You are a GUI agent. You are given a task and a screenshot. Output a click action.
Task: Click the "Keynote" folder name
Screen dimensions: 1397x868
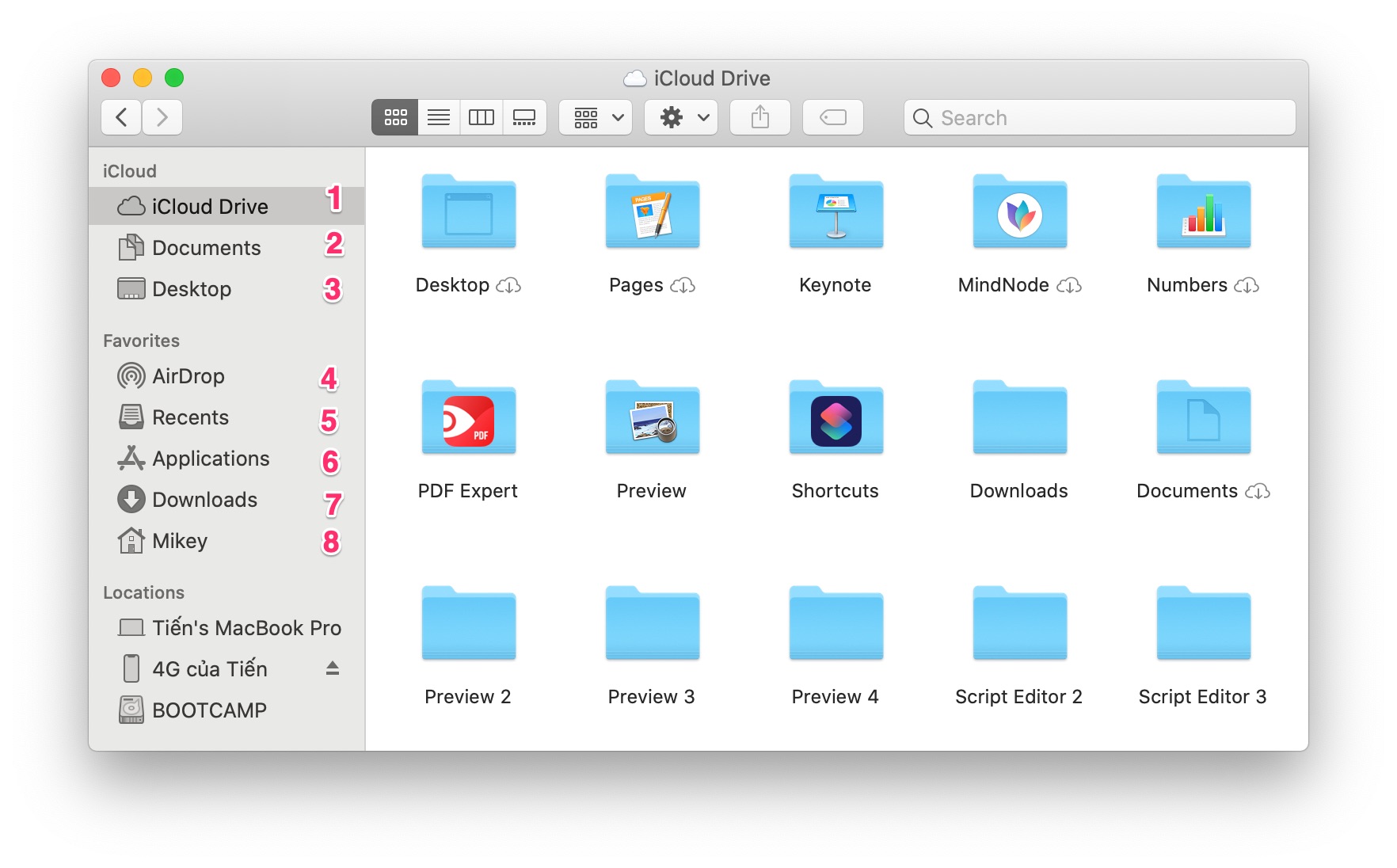(x=836, y=285)
